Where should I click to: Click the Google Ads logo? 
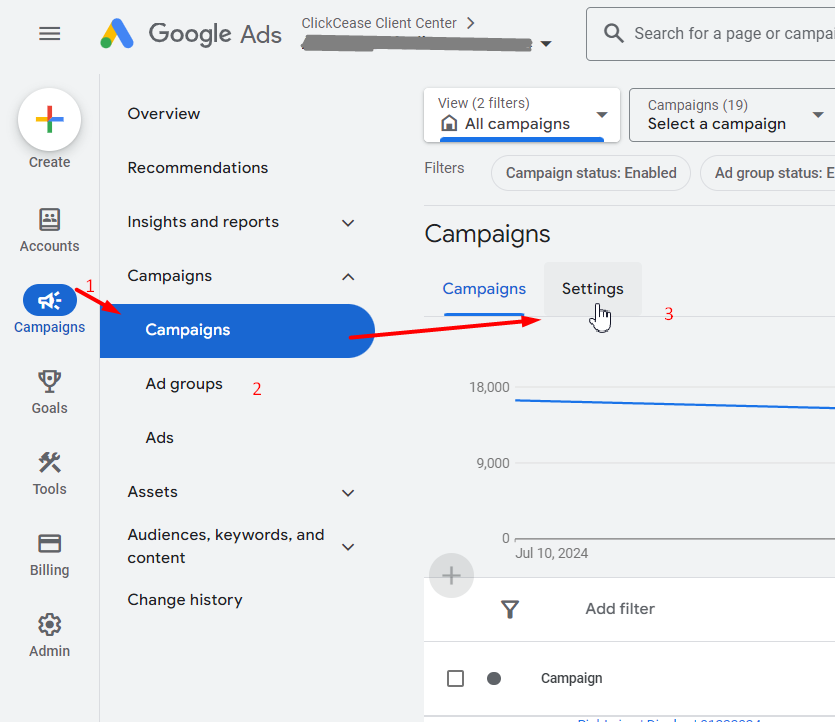191,34
